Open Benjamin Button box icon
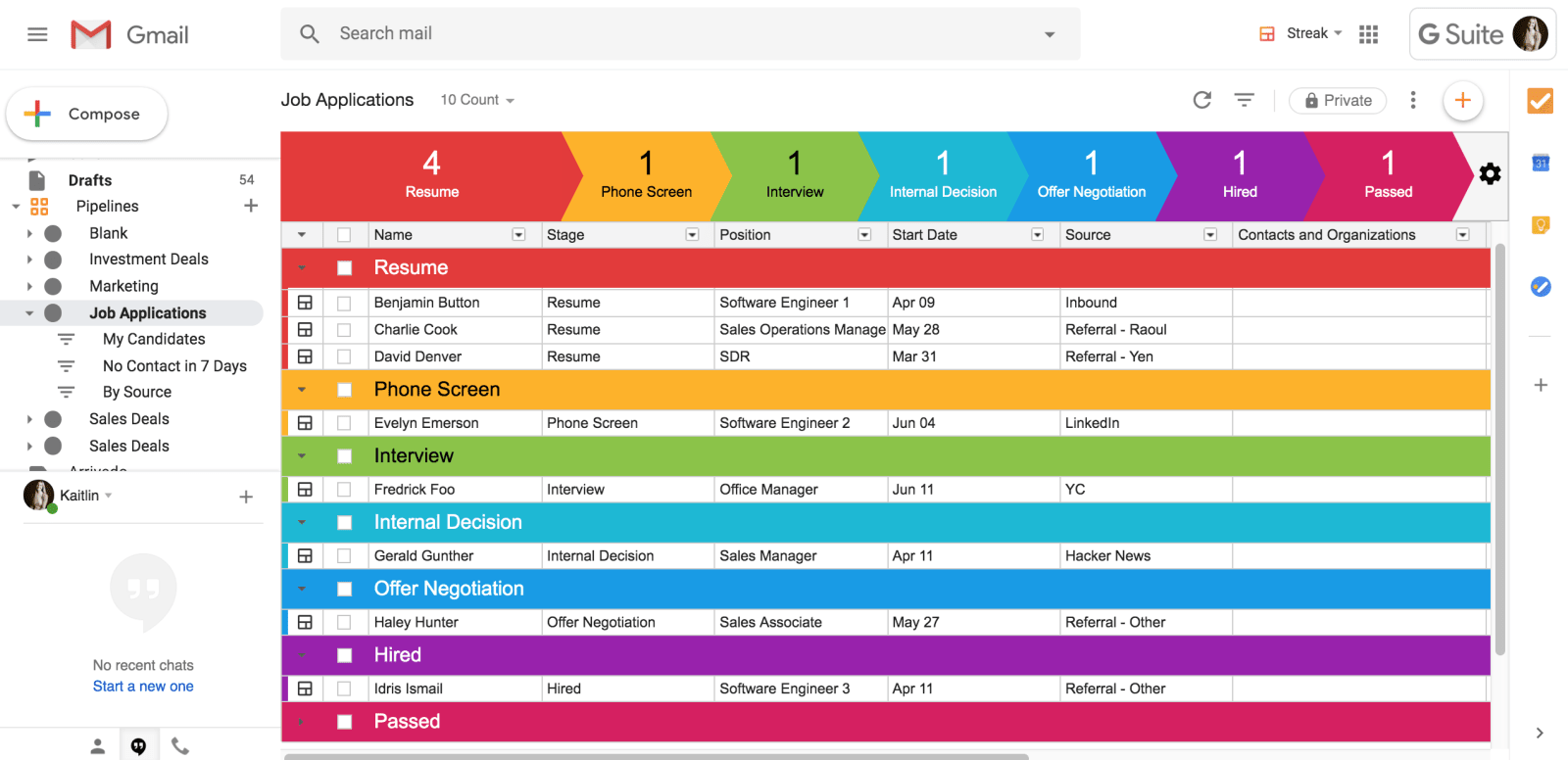 pos(305,303)
